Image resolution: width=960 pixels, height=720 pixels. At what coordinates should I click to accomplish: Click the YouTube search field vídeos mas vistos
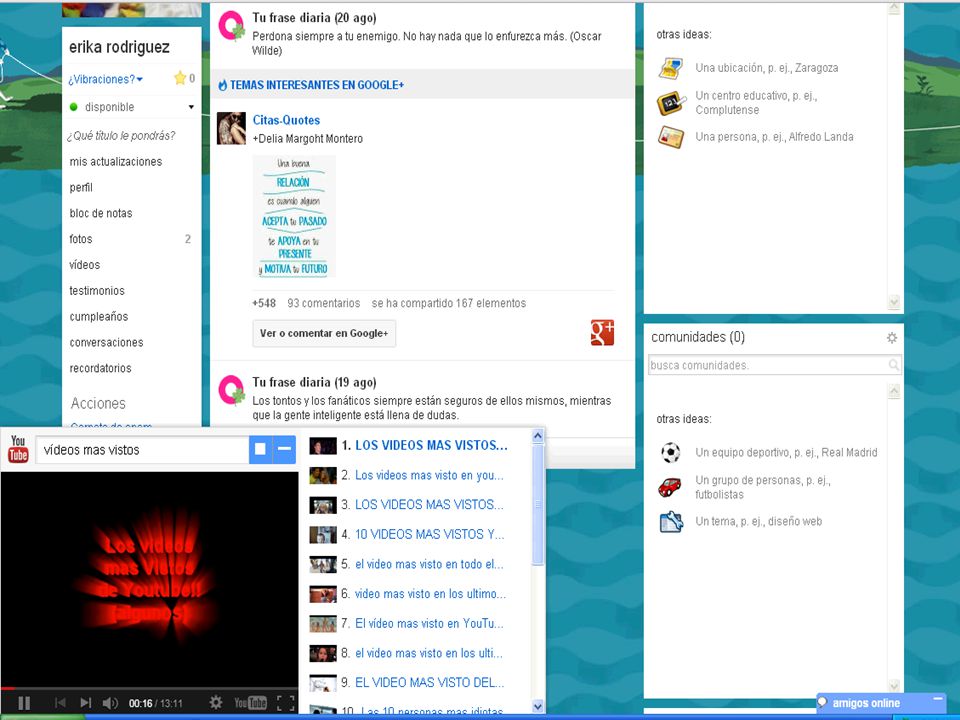click(143, 450)
